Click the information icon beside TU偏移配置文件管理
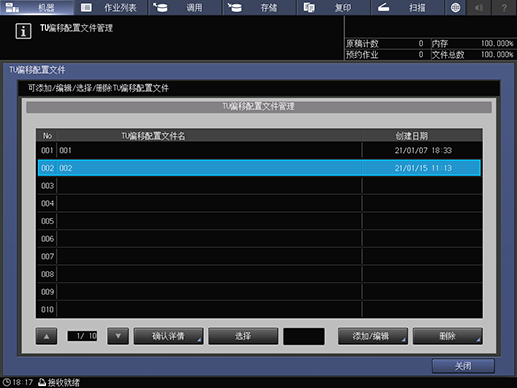The width and height of the screenshot is (517, 388). point(23,31)
